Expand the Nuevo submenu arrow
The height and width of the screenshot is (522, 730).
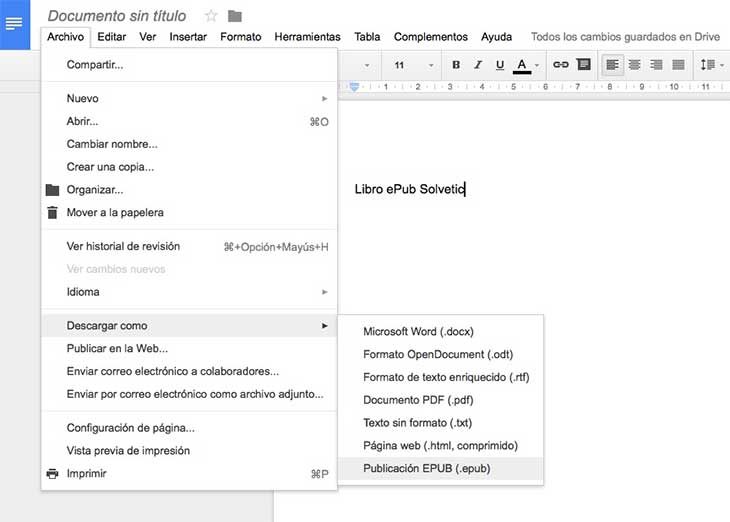click(324, 99)
